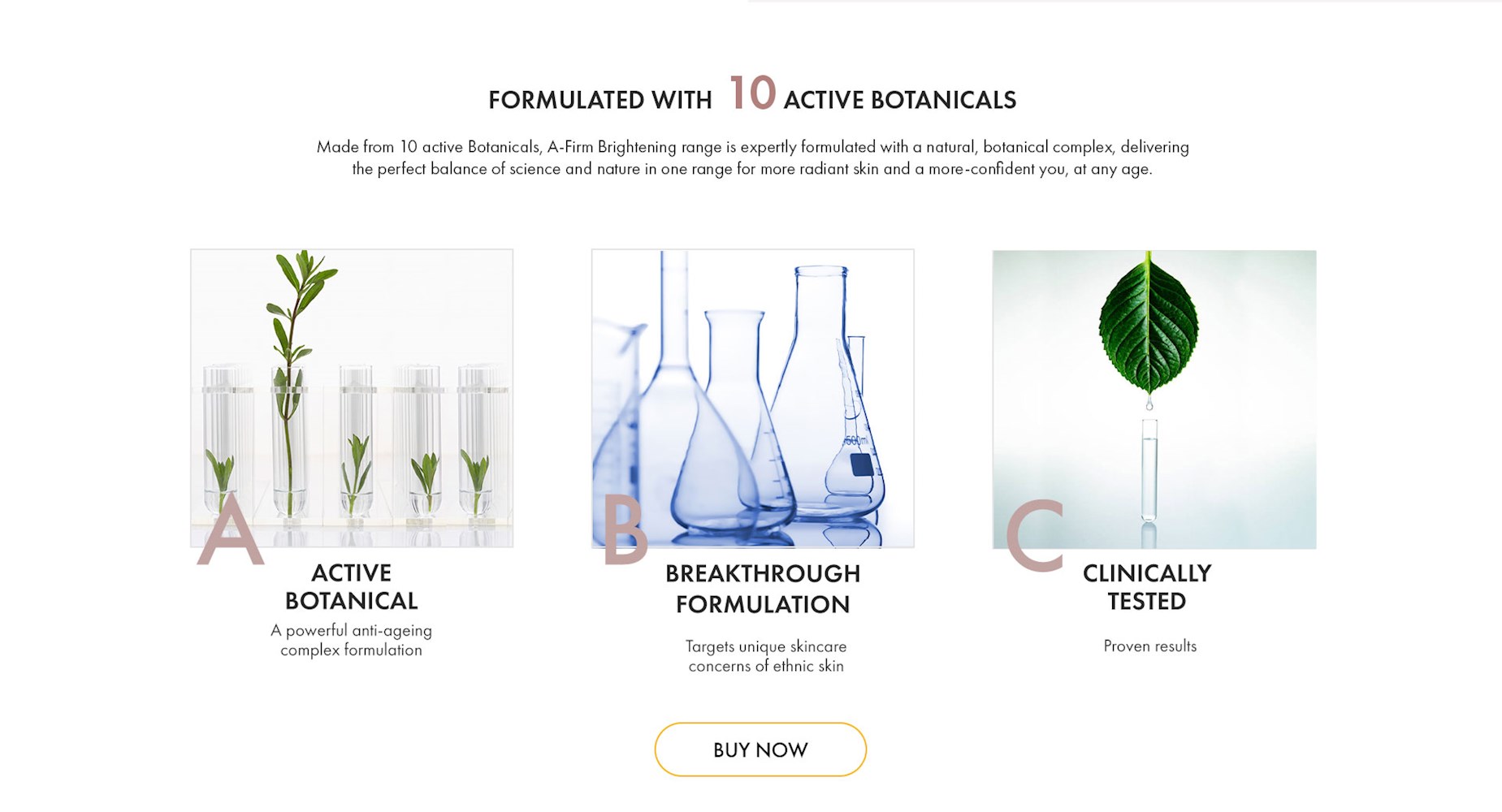Click the large pink letter C

[x=1036, y=535]
